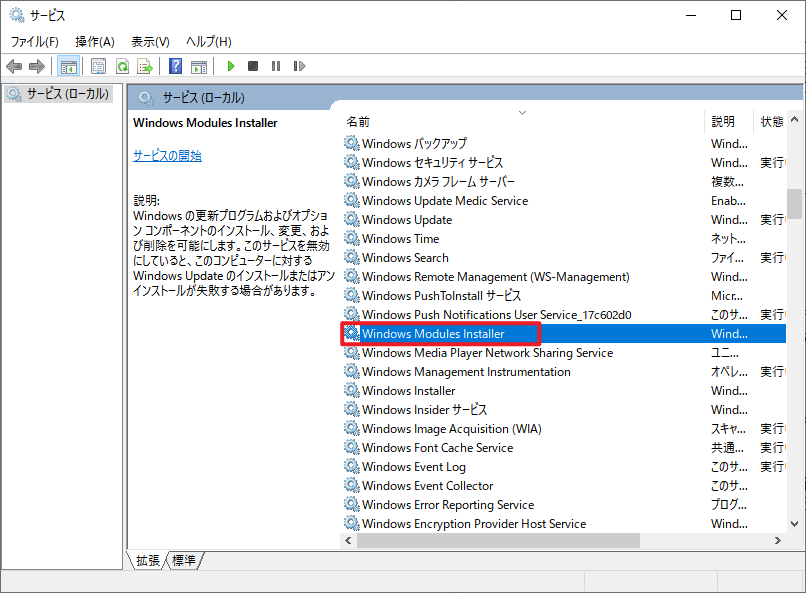Sort by the 状態 column header
This screenshot has width=806, height=593.
(x=771, y=122)
